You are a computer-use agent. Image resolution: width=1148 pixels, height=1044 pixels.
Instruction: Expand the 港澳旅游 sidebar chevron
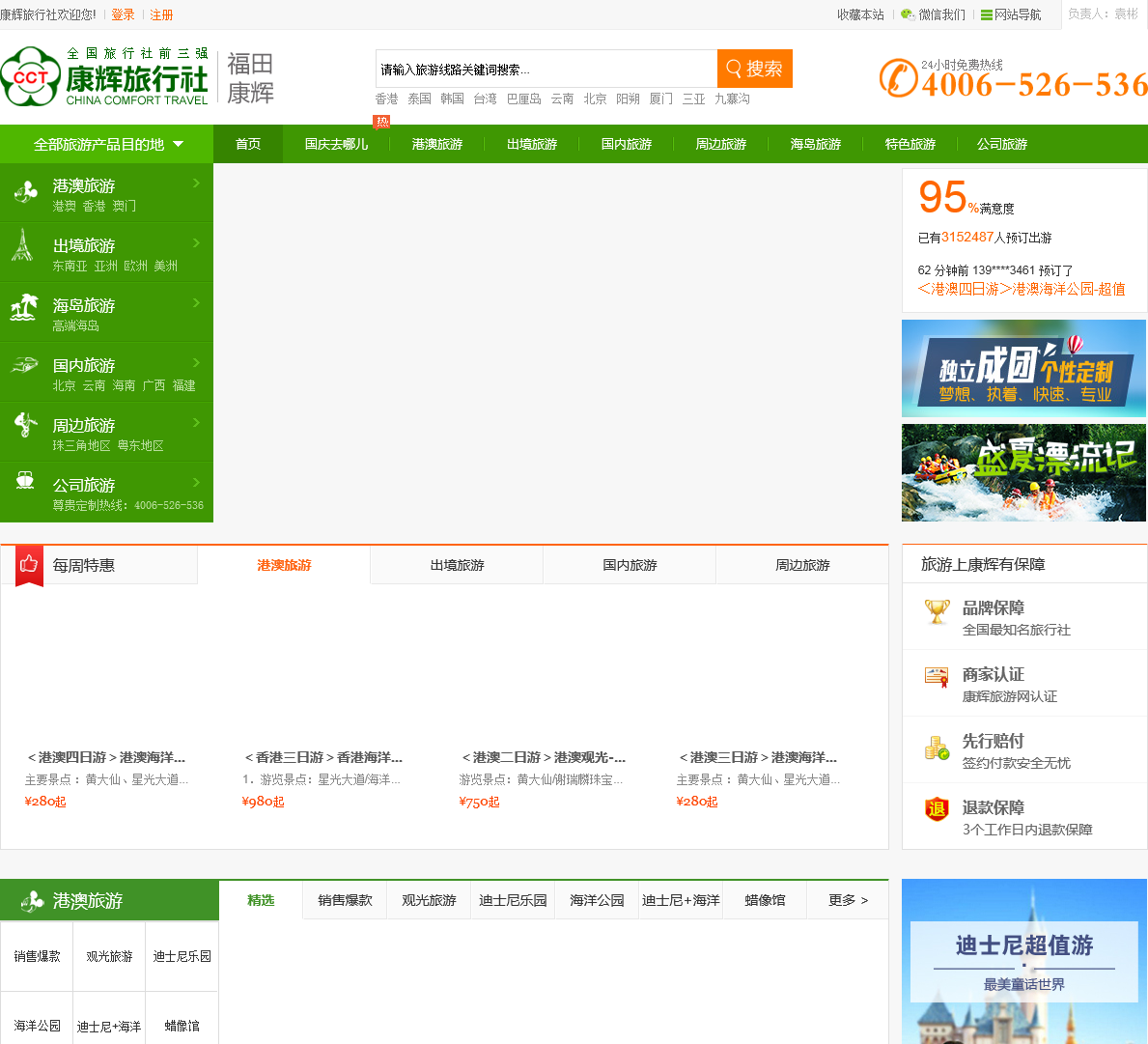196,183
